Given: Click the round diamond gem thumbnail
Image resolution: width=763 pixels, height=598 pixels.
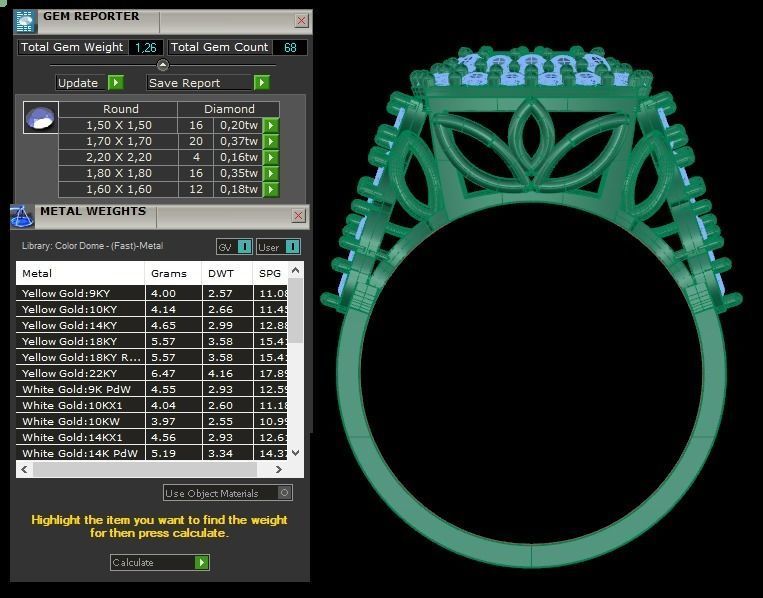Looking at the screenshot, I should tap(41, 118).
